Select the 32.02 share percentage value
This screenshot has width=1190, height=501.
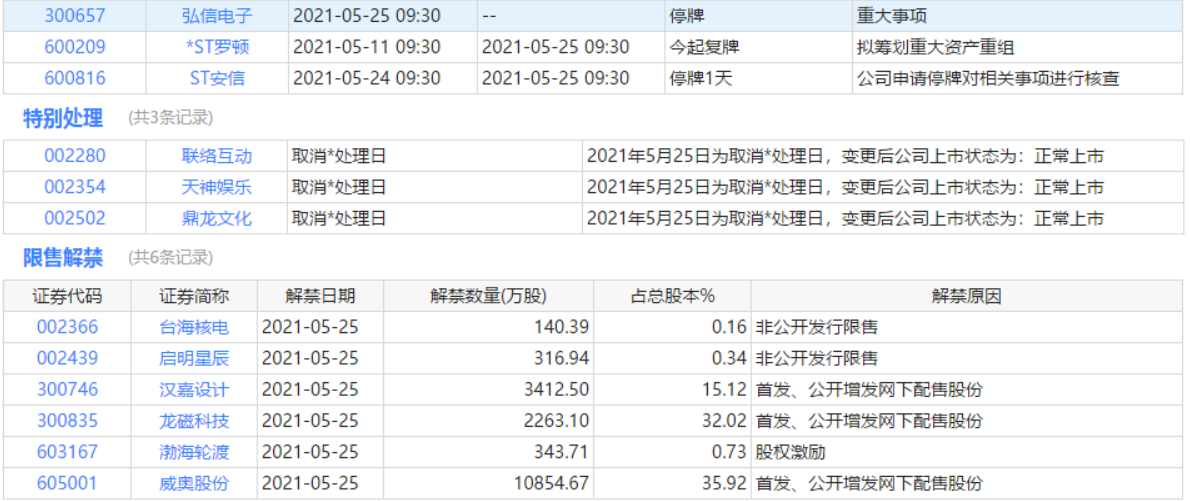[x=724, y=421]
